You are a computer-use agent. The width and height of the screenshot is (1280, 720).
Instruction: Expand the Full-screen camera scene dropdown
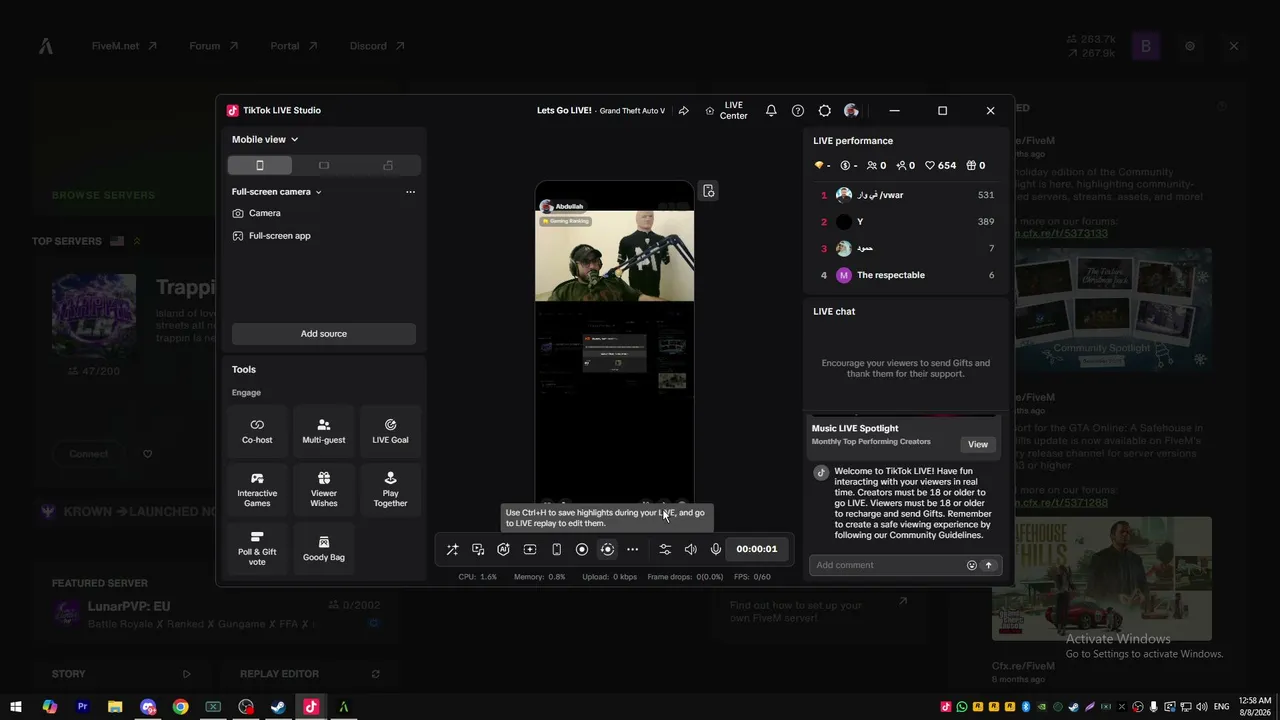277,192
